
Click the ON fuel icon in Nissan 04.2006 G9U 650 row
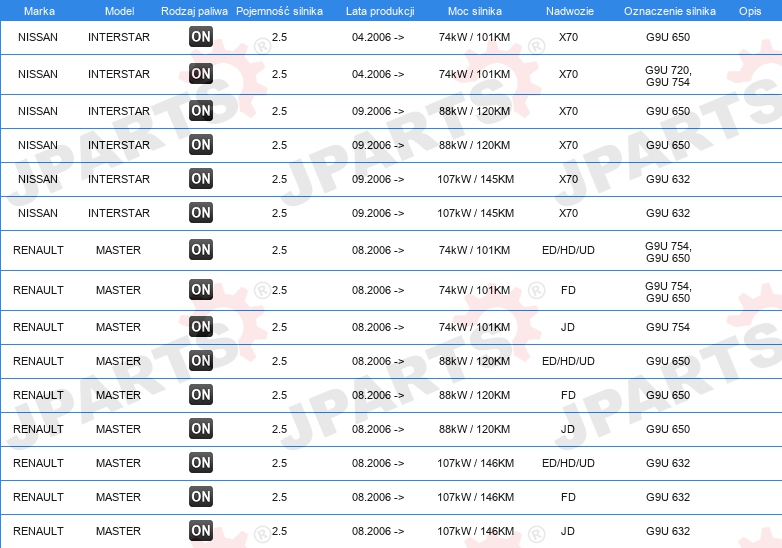(x=201, y=36)
